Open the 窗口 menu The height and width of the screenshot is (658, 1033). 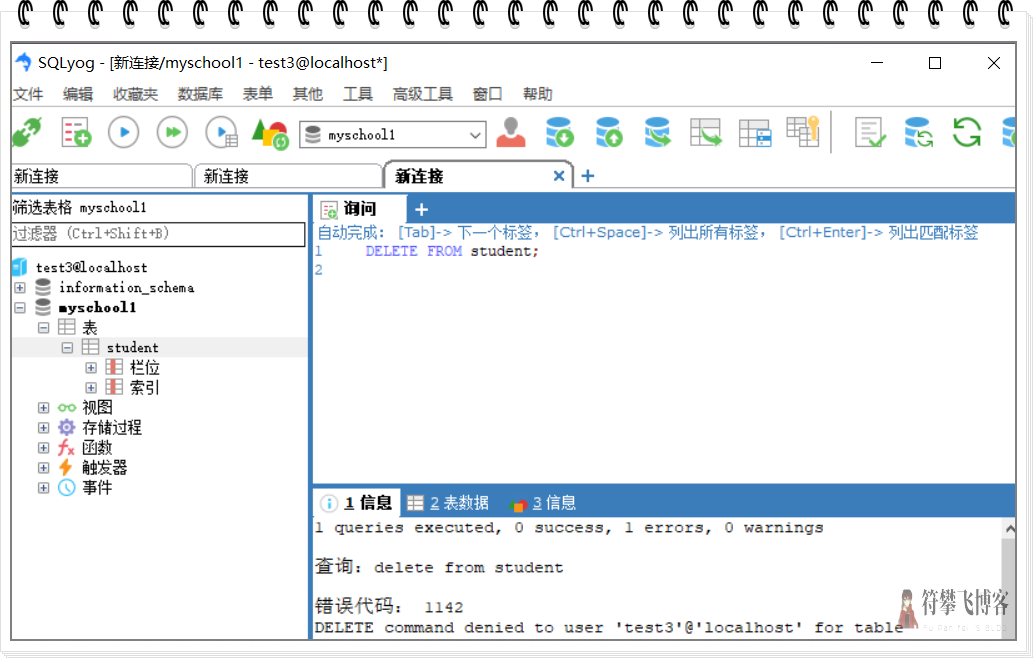488,94
